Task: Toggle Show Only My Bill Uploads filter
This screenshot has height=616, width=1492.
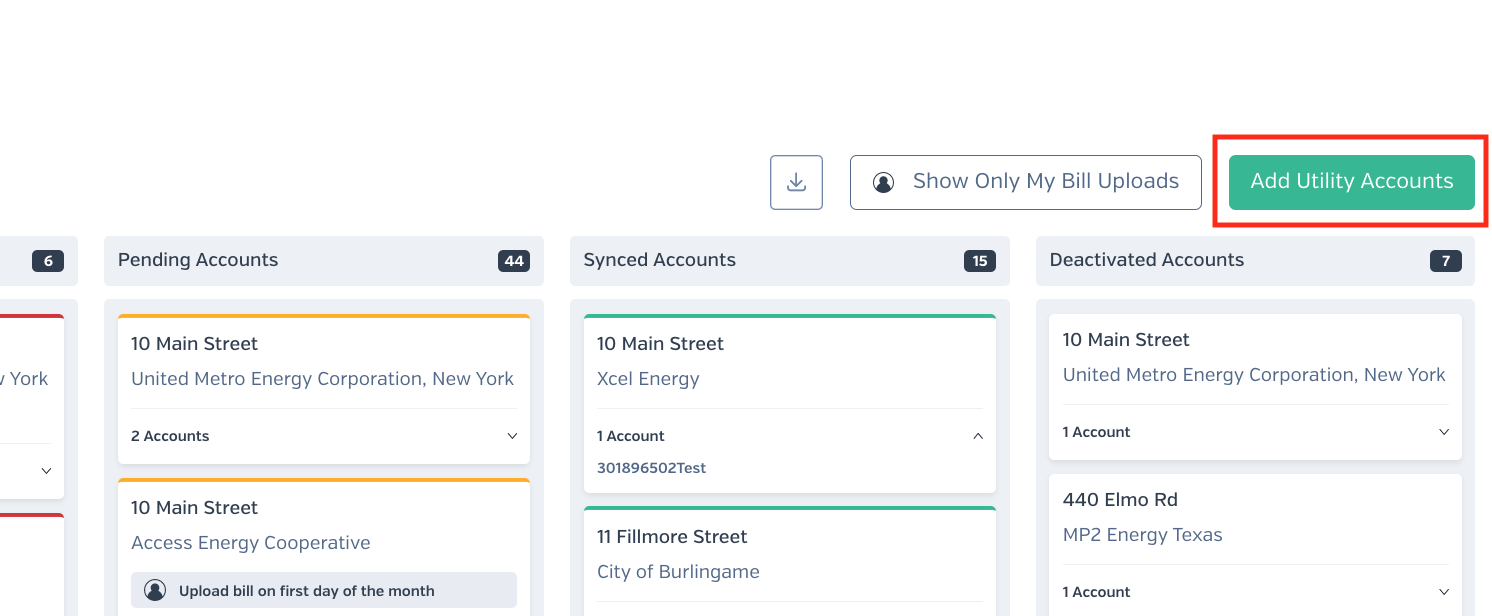Action: [1025, 182]
